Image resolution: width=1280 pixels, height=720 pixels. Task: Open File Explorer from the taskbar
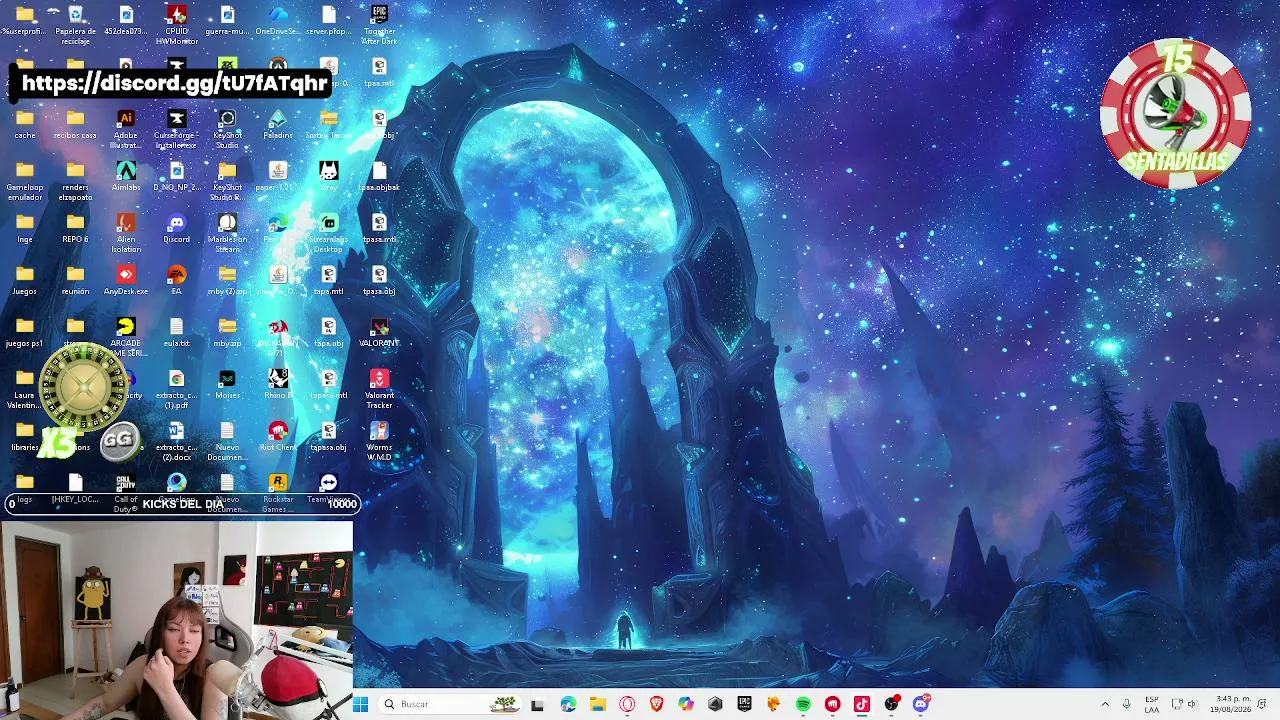[x=598, y=704]
